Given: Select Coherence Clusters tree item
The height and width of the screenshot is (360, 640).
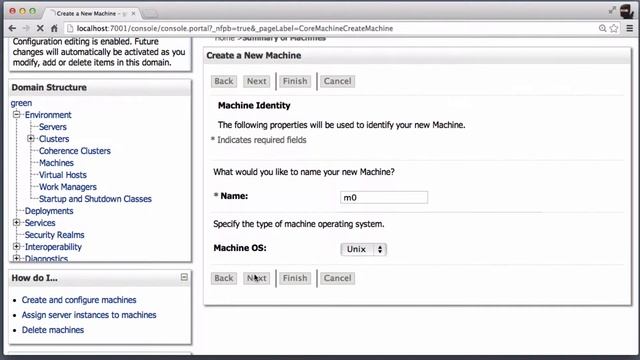Looking at the screenshot, I should coord(75,151).
